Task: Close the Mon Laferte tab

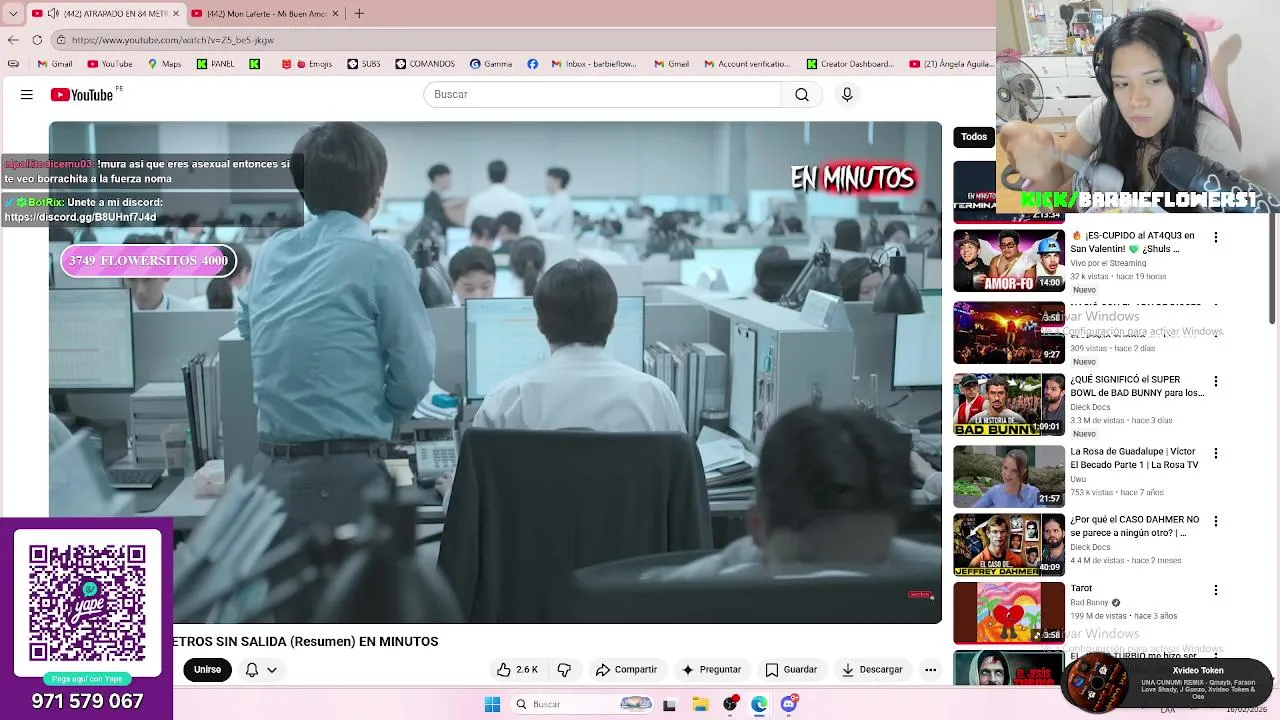Action: point(335,13)
